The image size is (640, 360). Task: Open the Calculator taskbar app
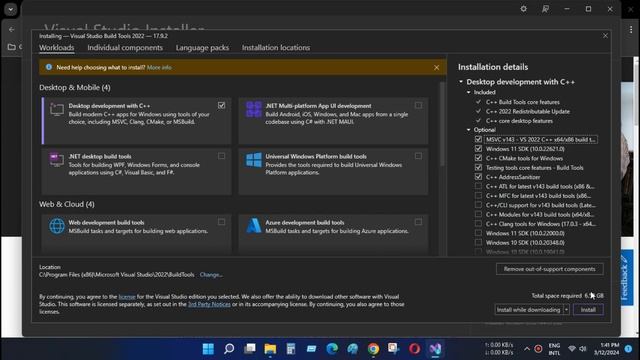coord(291,349)
